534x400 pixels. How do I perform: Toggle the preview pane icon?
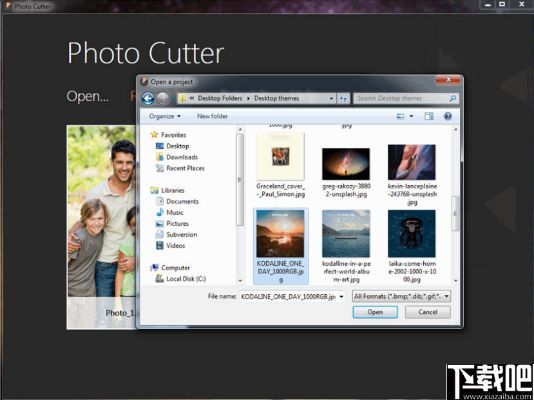429,116
